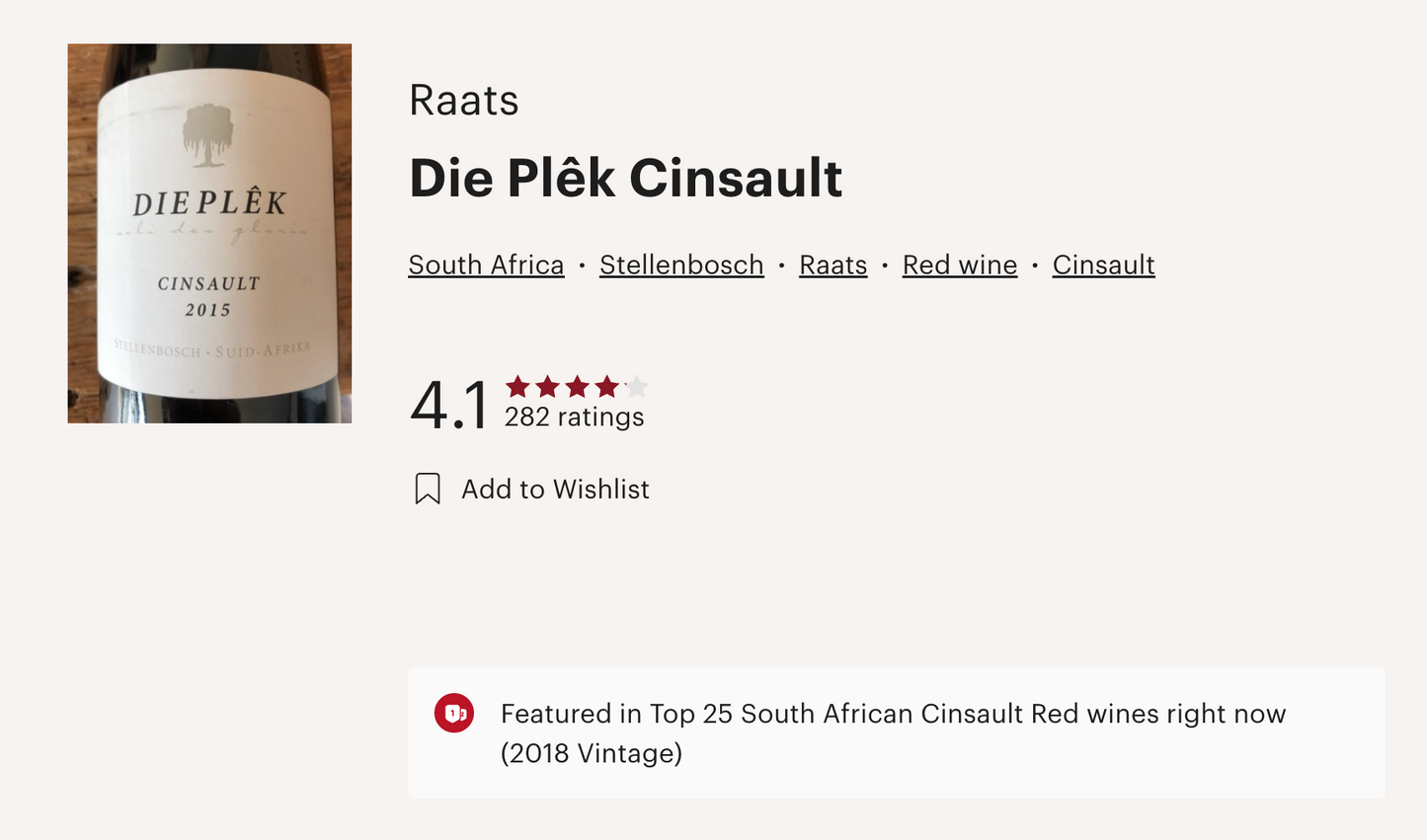Click the second rating star
Image resolution: width=1427 pixels, height=840 pixels.
[x=547, y=386]
